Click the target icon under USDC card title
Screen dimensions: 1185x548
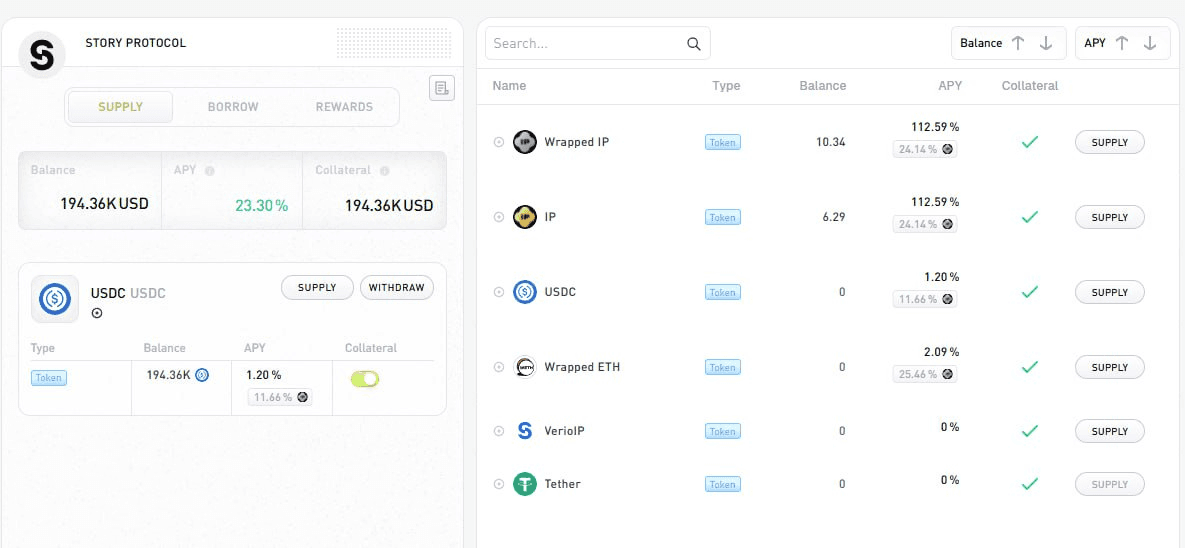pos(97,313)
